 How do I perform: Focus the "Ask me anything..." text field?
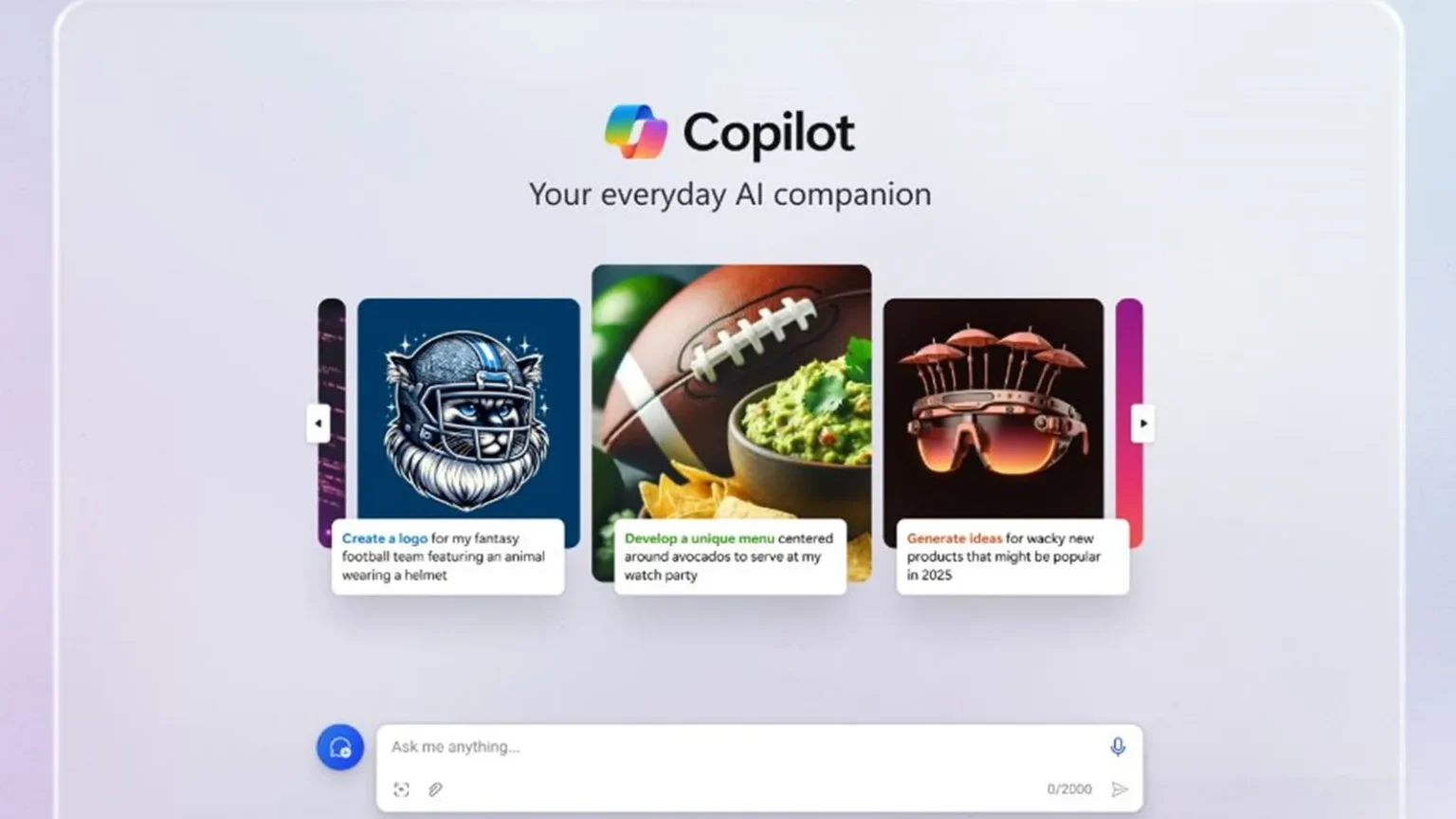739,747
